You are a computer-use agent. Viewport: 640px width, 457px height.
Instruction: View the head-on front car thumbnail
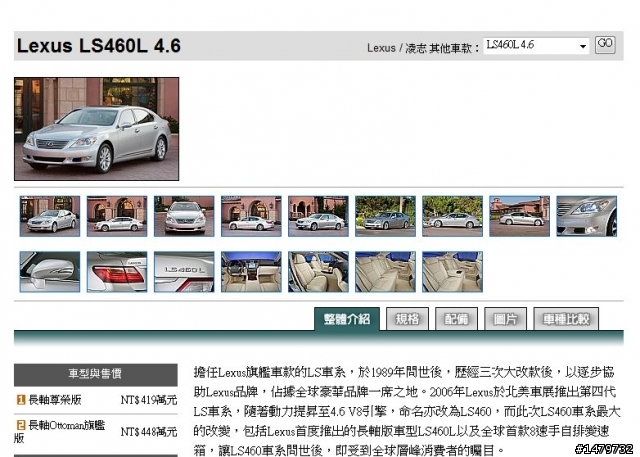(184, 216)
